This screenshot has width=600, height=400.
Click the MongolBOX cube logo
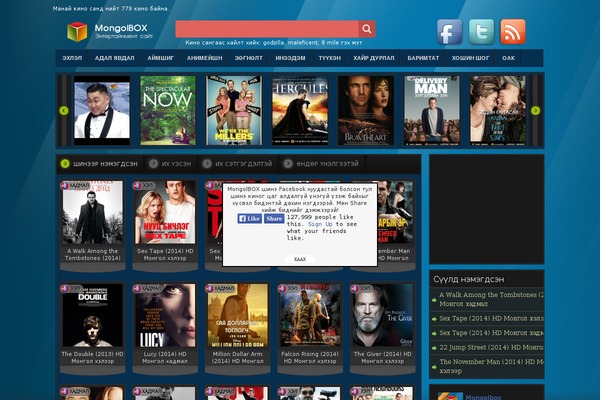pos(77,31)
